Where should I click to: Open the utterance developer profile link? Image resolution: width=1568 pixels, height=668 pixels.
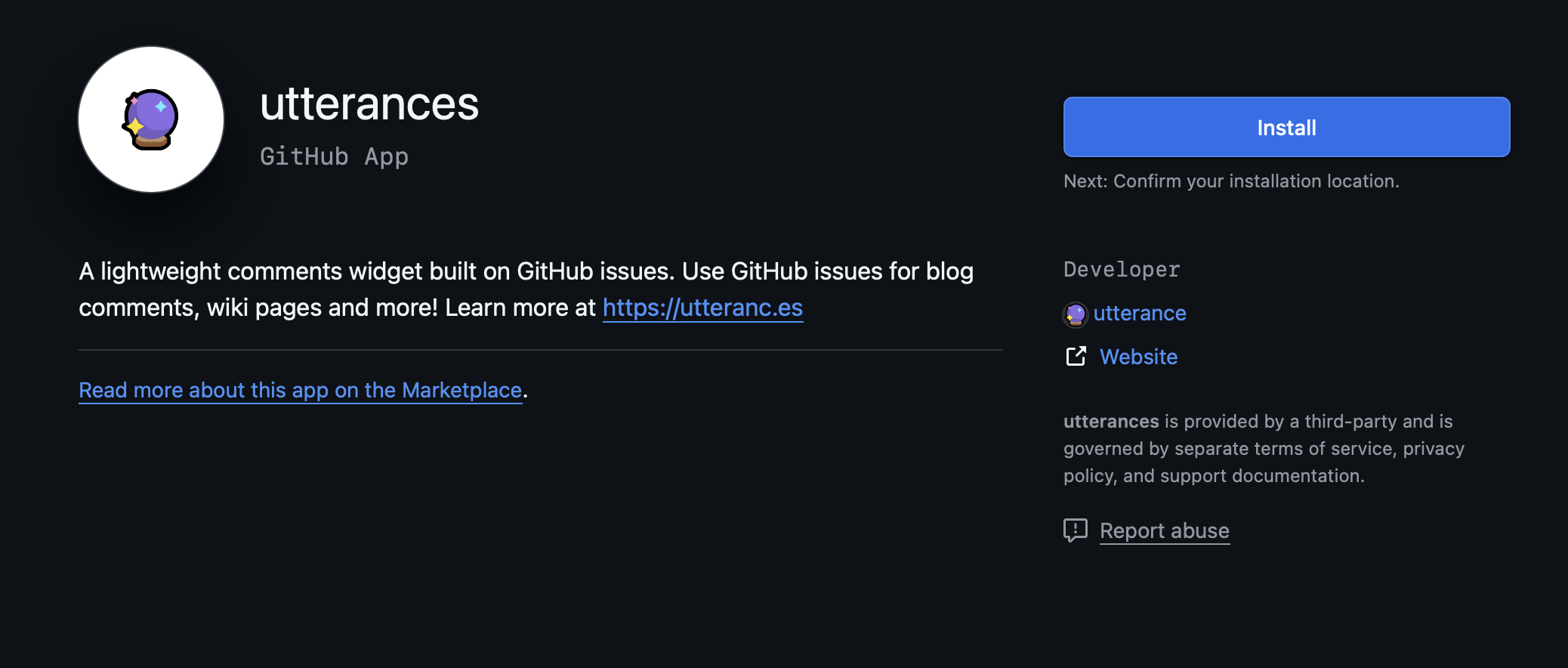pyautogui.click(x=1140, y=313)
